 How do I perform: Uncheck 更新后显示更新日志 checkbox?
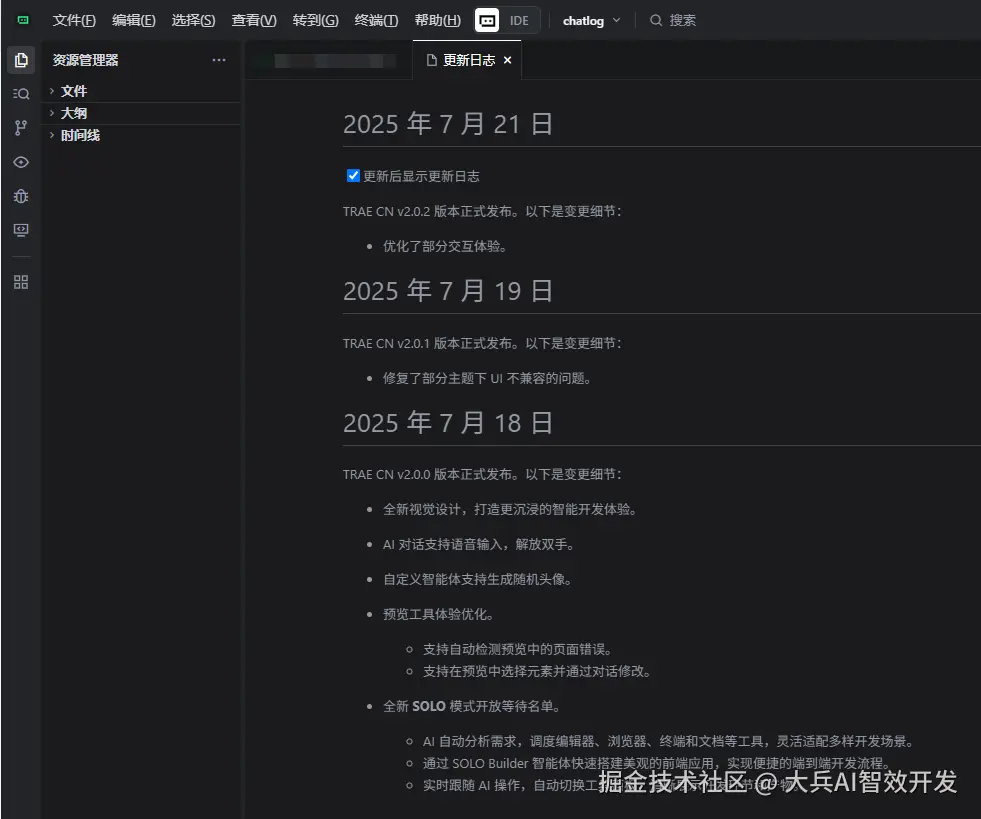click(353, 176)
